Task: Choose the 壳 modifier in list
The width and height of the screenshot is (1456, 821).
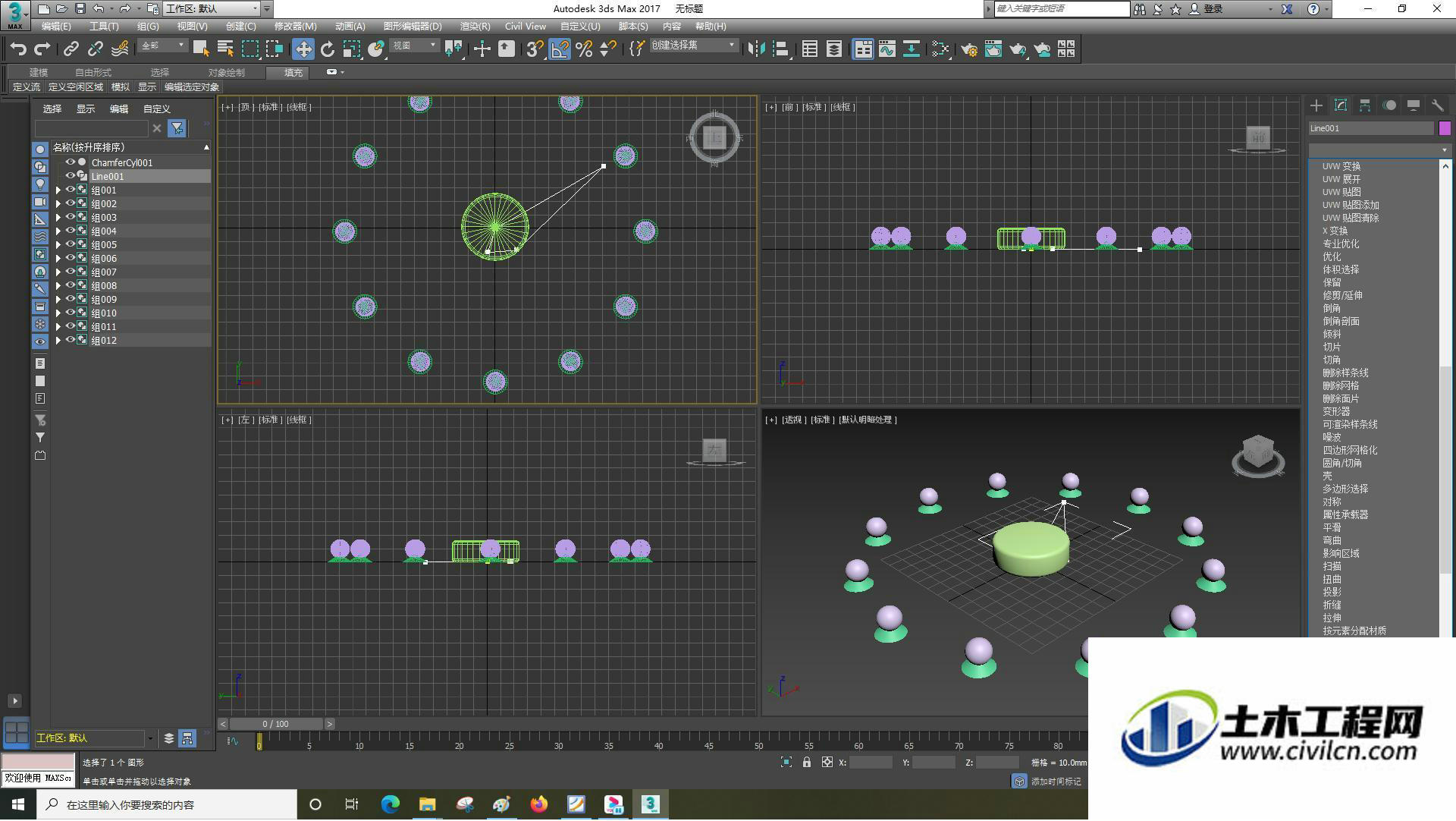Action: coord(1327,476)
